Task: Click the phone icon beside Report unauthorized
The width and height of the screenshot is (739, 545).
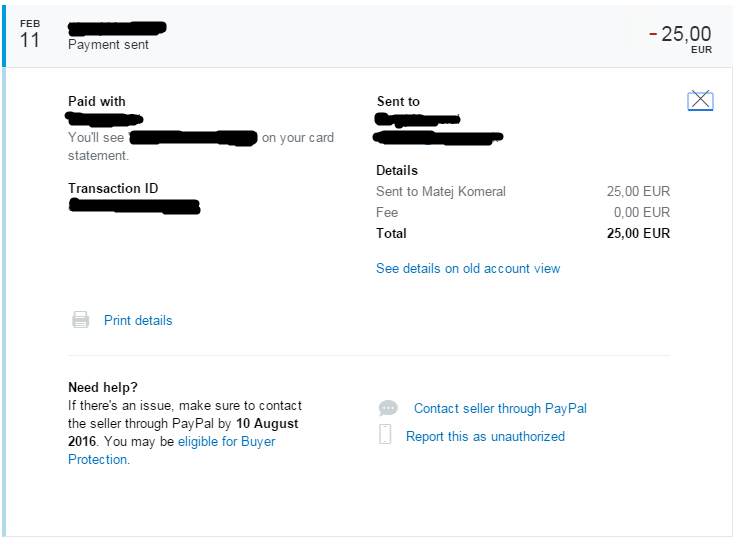Action: coord(385,435)
